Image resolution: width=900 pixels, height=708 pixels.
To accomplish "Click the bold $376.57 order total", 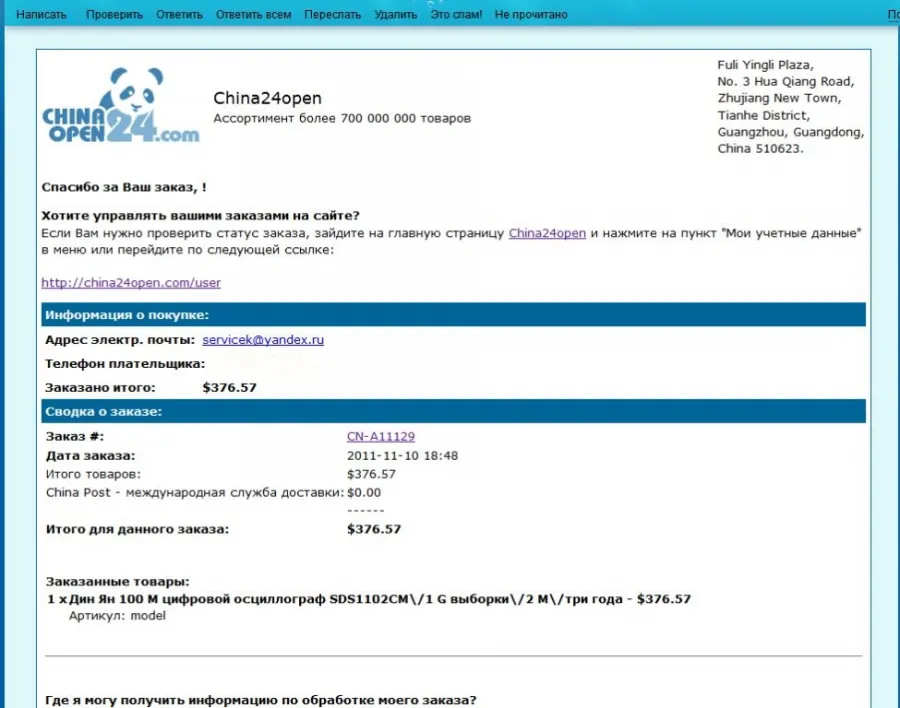I will tap(374, 529).
